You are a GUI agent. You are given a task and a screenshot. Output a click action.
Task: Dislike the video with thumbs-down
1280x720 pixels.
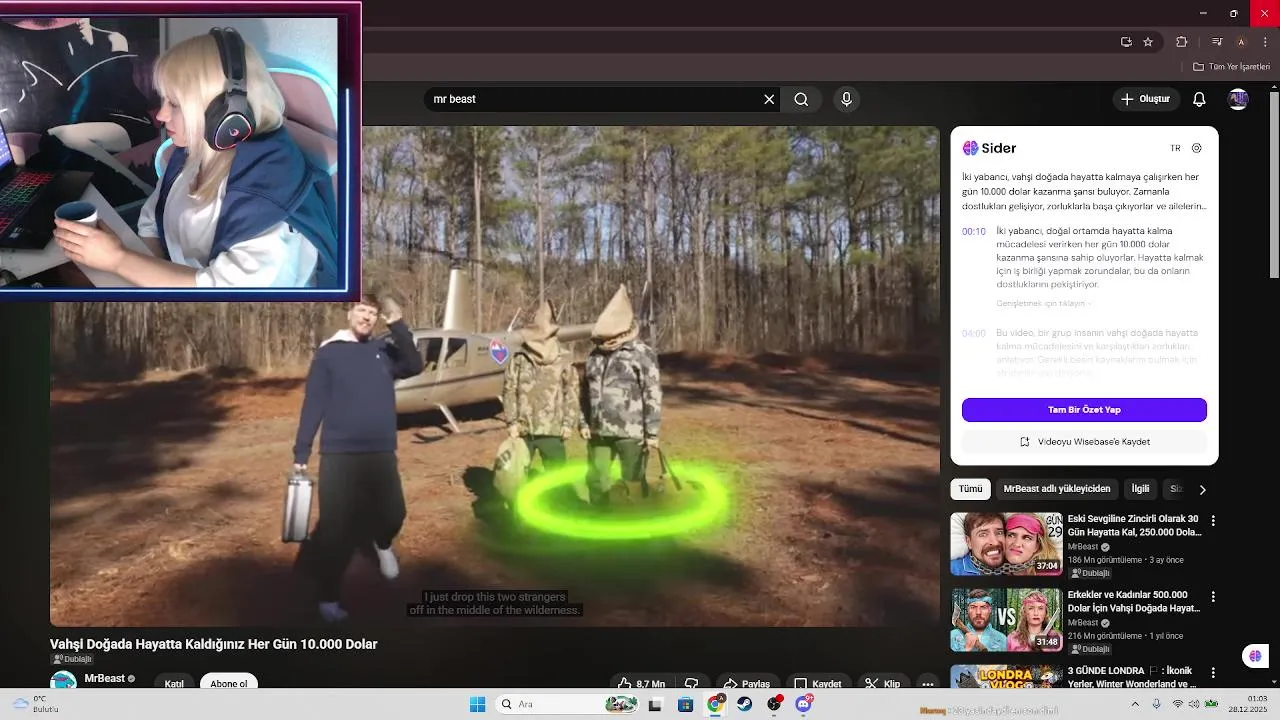point(691,684)
